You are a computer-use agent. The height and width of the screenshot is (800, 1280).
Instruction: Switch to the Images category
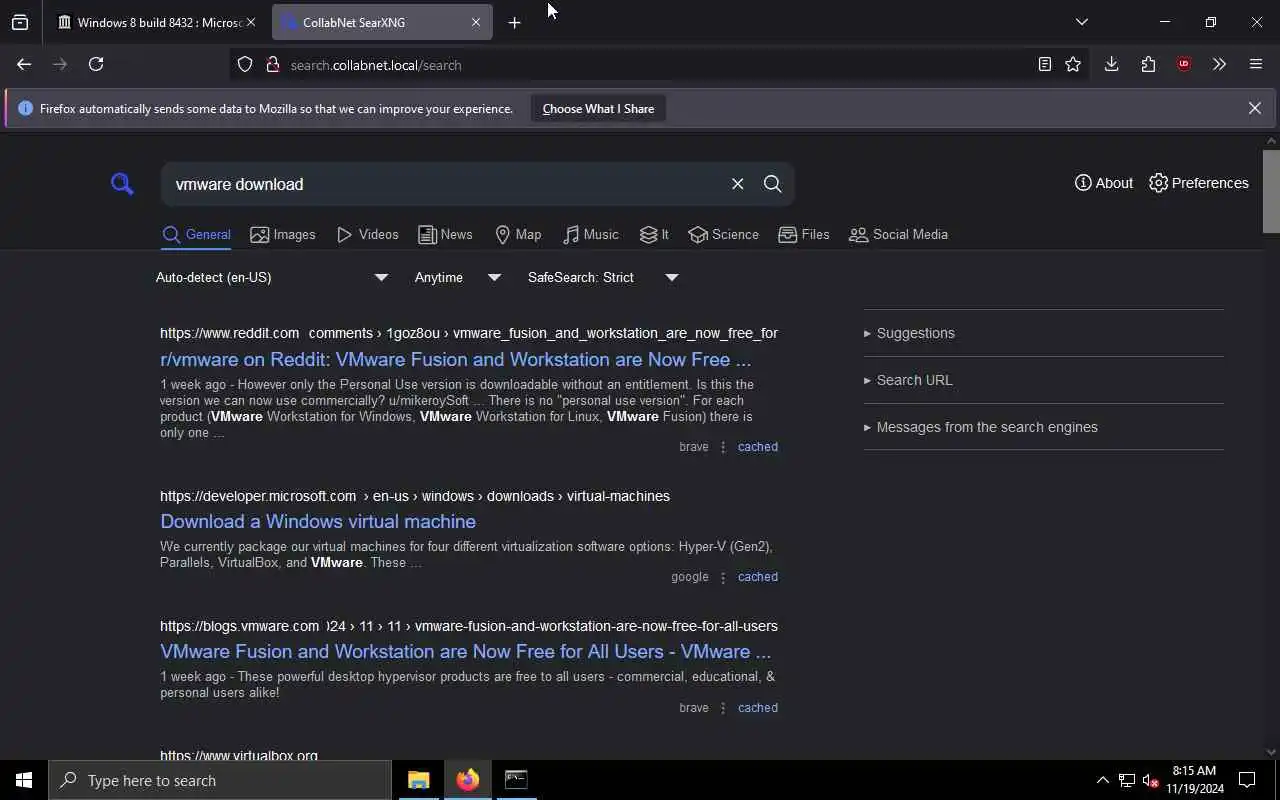[x=283, y=234]
